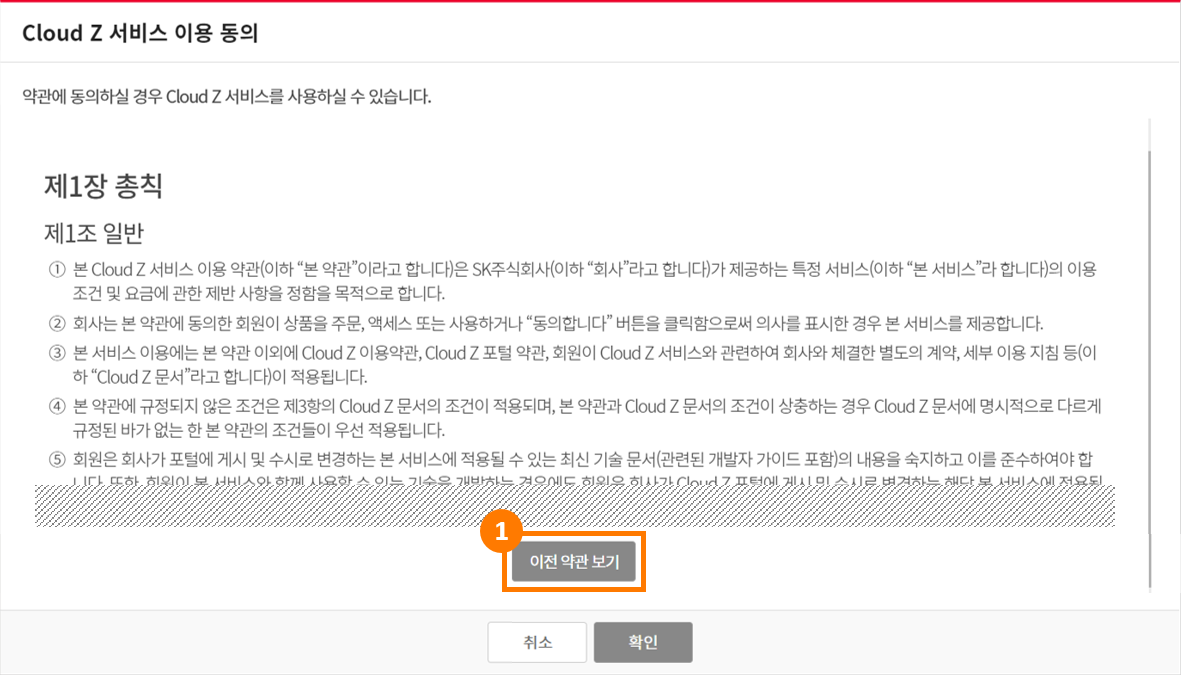Click the 제1조 일반 article heading

pos(93,233)
